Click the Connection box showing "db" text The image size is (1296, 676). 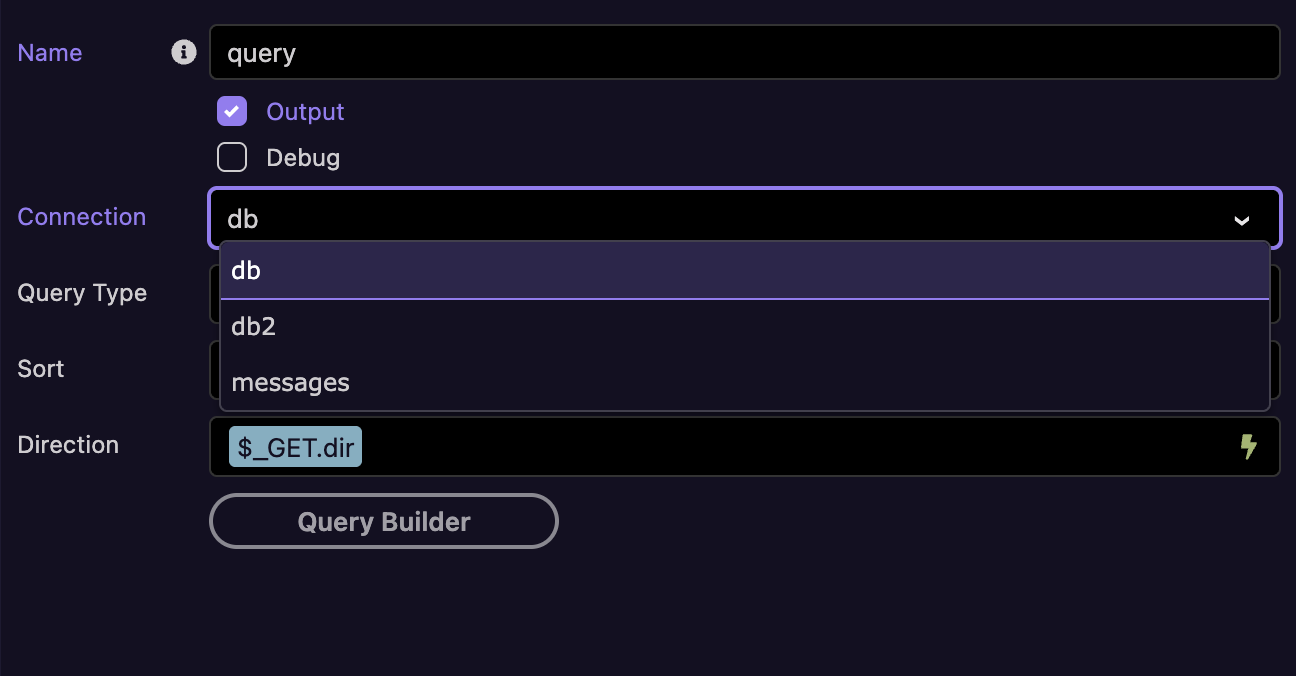coord(745,218)
